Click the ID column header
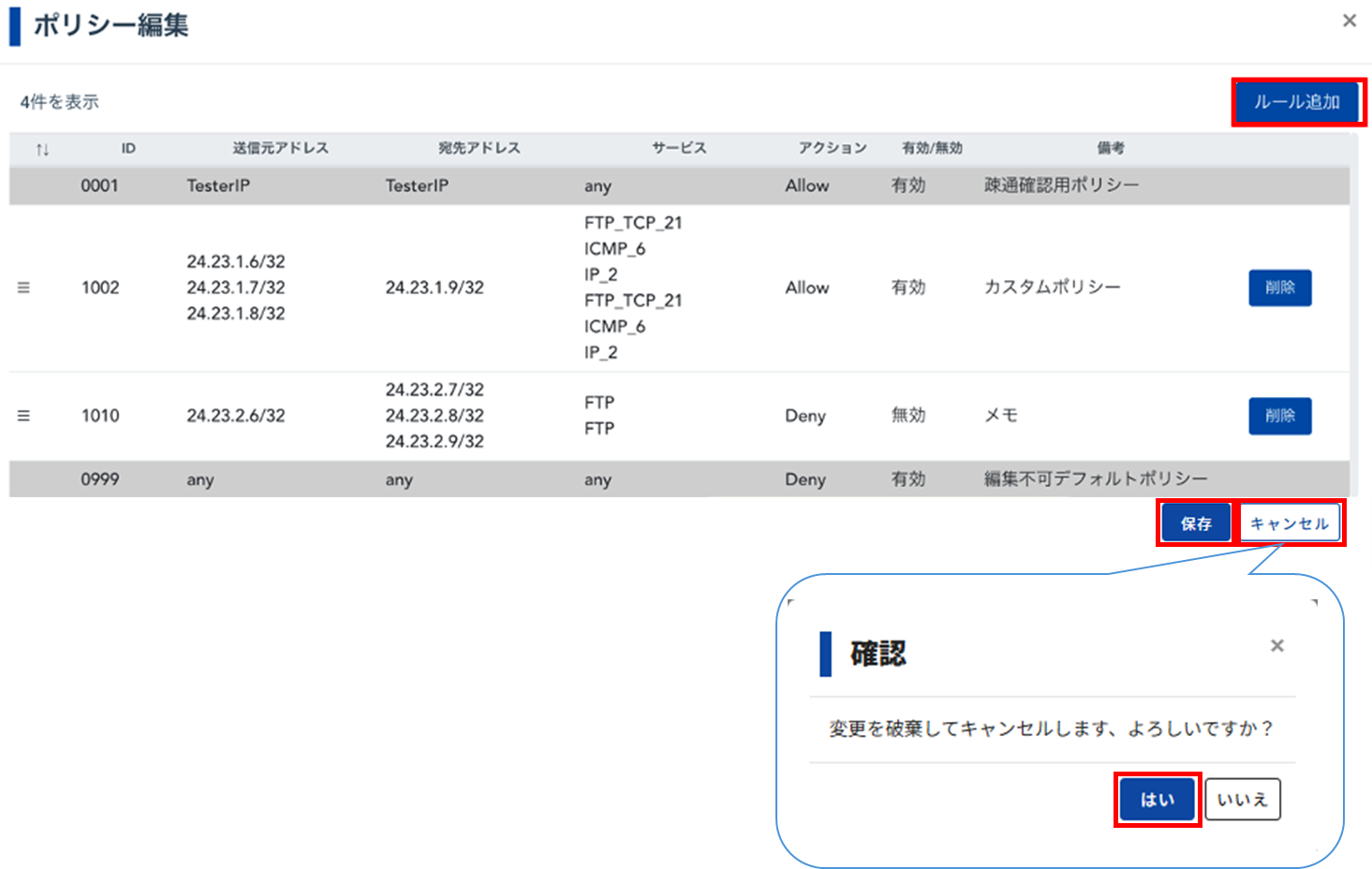Viewport: 1372px width, 869px height. [x=128, y=148]
